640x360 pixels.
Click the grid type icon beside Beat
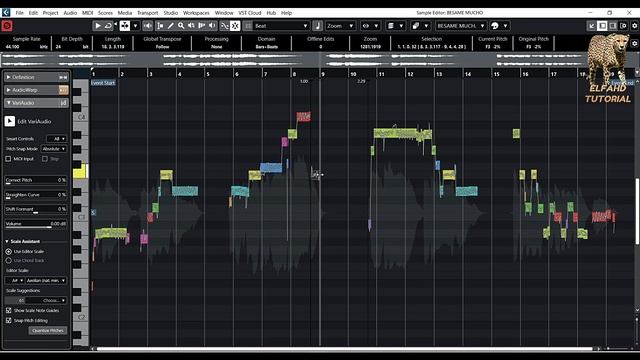[248, 26]
